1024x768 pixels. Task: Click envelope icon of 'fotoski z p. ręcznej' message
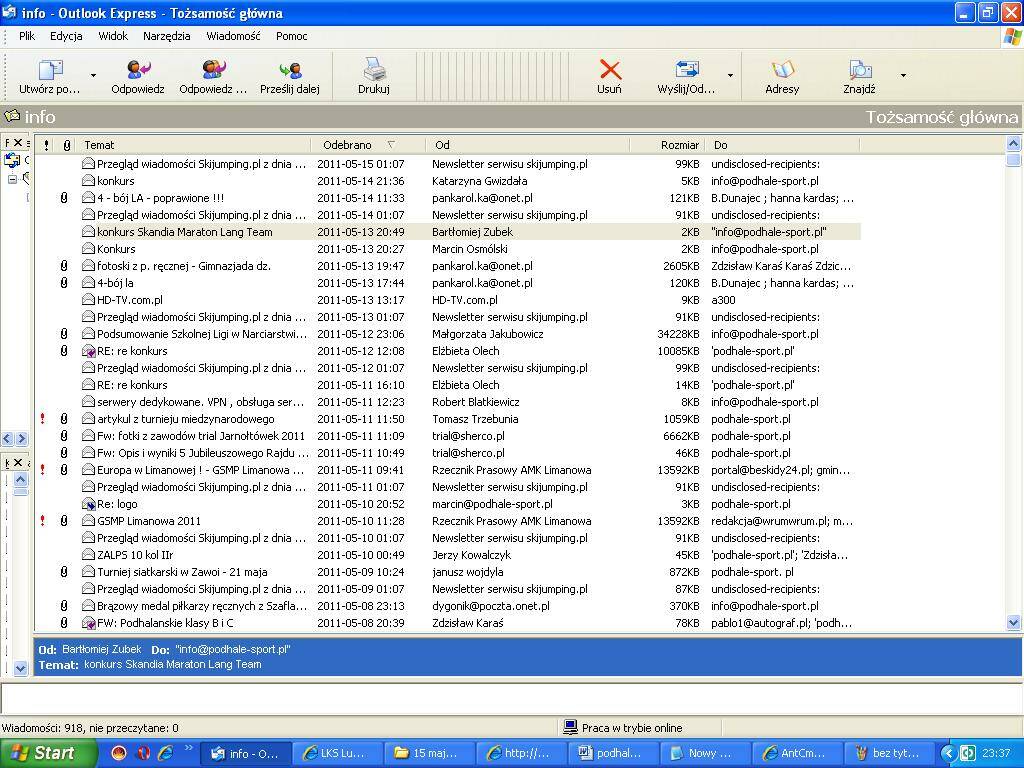pos(88,266)
